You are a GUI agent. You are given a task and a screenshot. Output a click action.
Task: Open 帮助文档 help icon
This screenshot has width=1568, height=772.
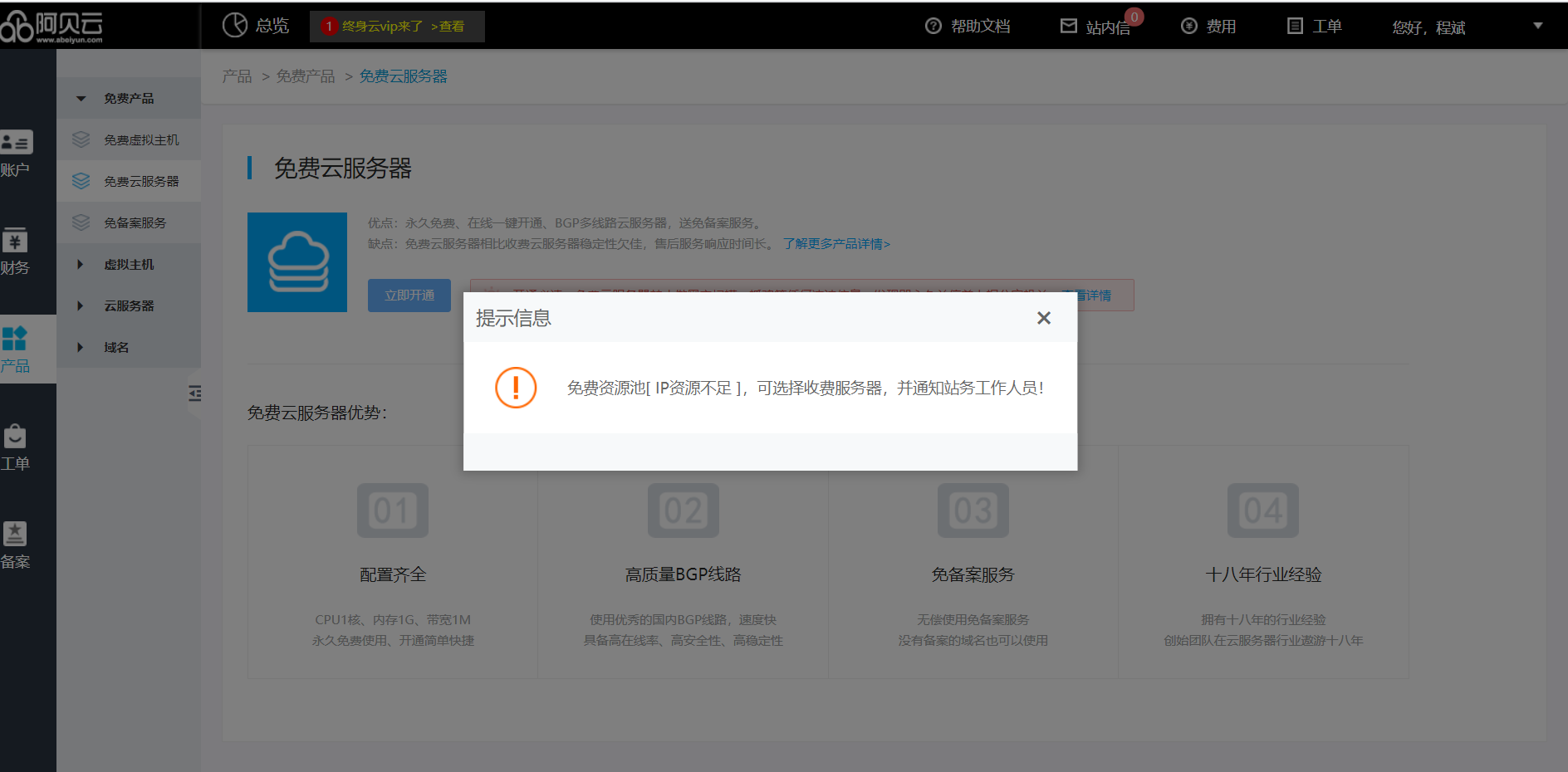pos(933,26)
